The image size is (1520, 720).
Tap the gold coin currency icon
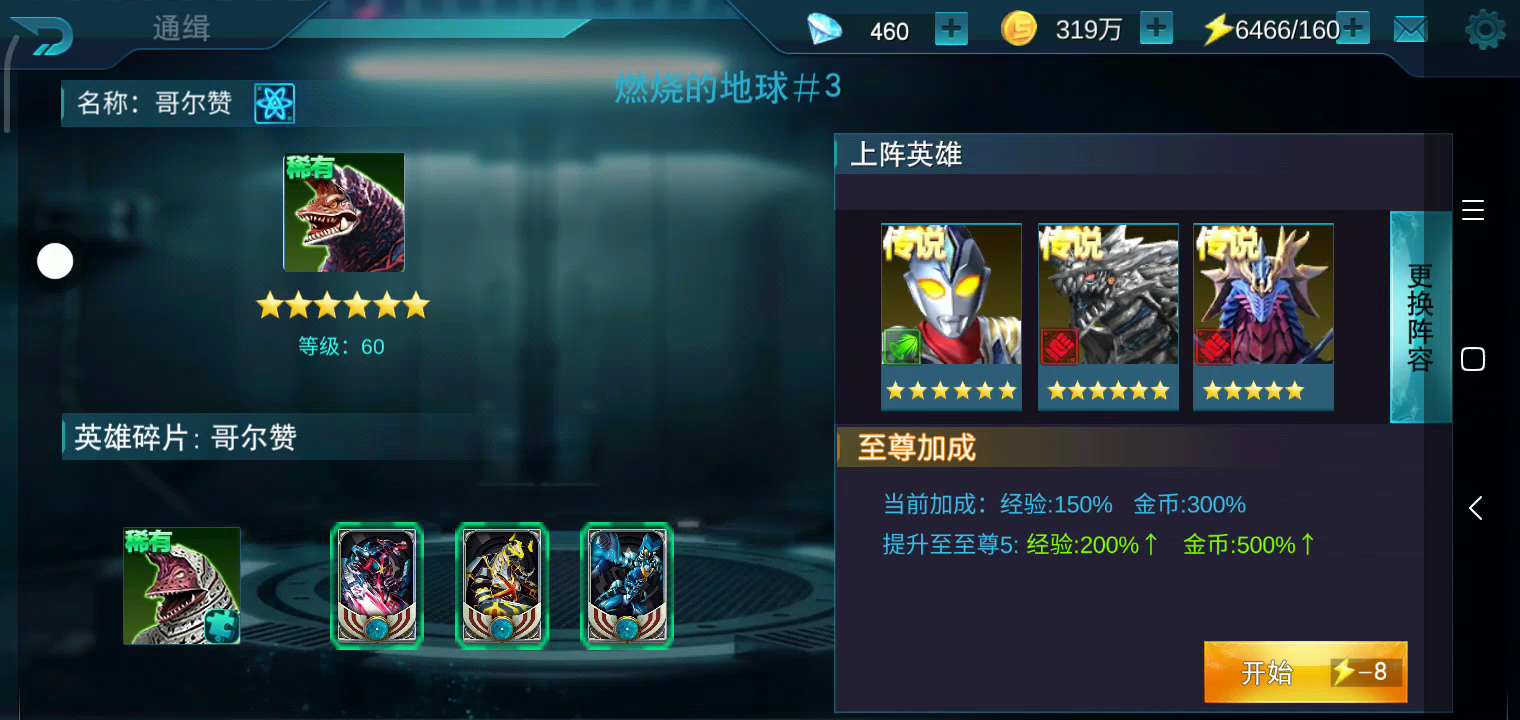pos(1019,29)
